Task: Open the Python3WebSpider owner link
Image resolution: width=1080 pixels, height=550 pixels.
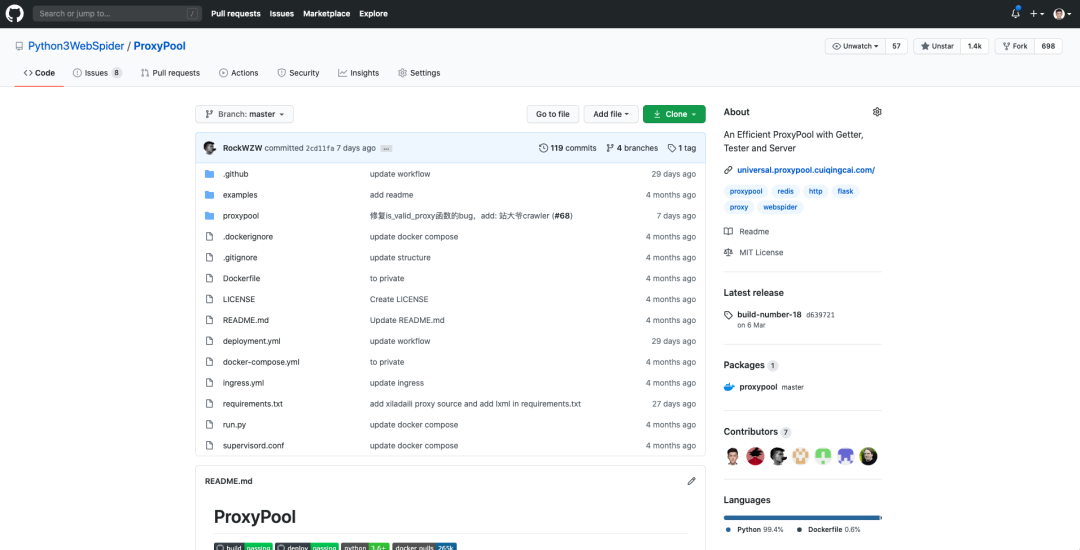Action: pyautogui.click(x=76, y=46)
